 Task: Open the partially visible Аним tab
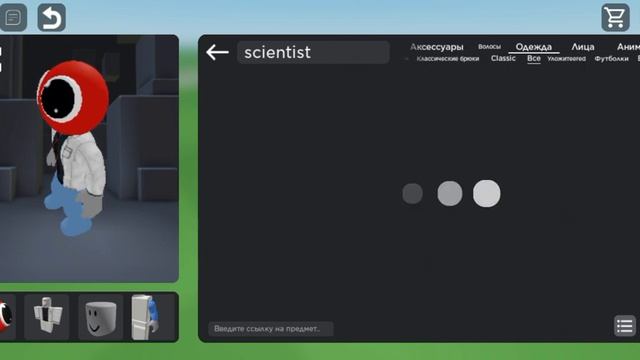pos(628,47)
